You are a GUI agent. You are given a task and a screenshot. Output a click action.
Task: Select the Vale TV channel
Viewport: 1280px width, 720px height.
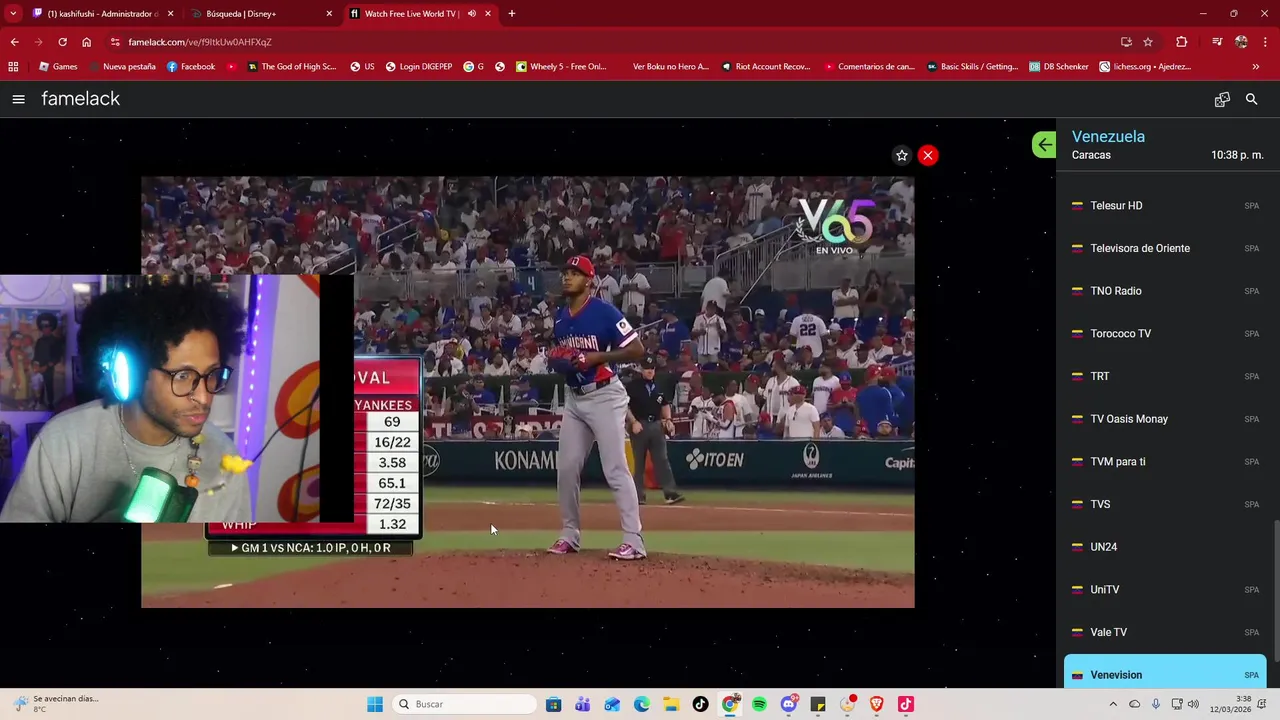tap(1165, 632)
